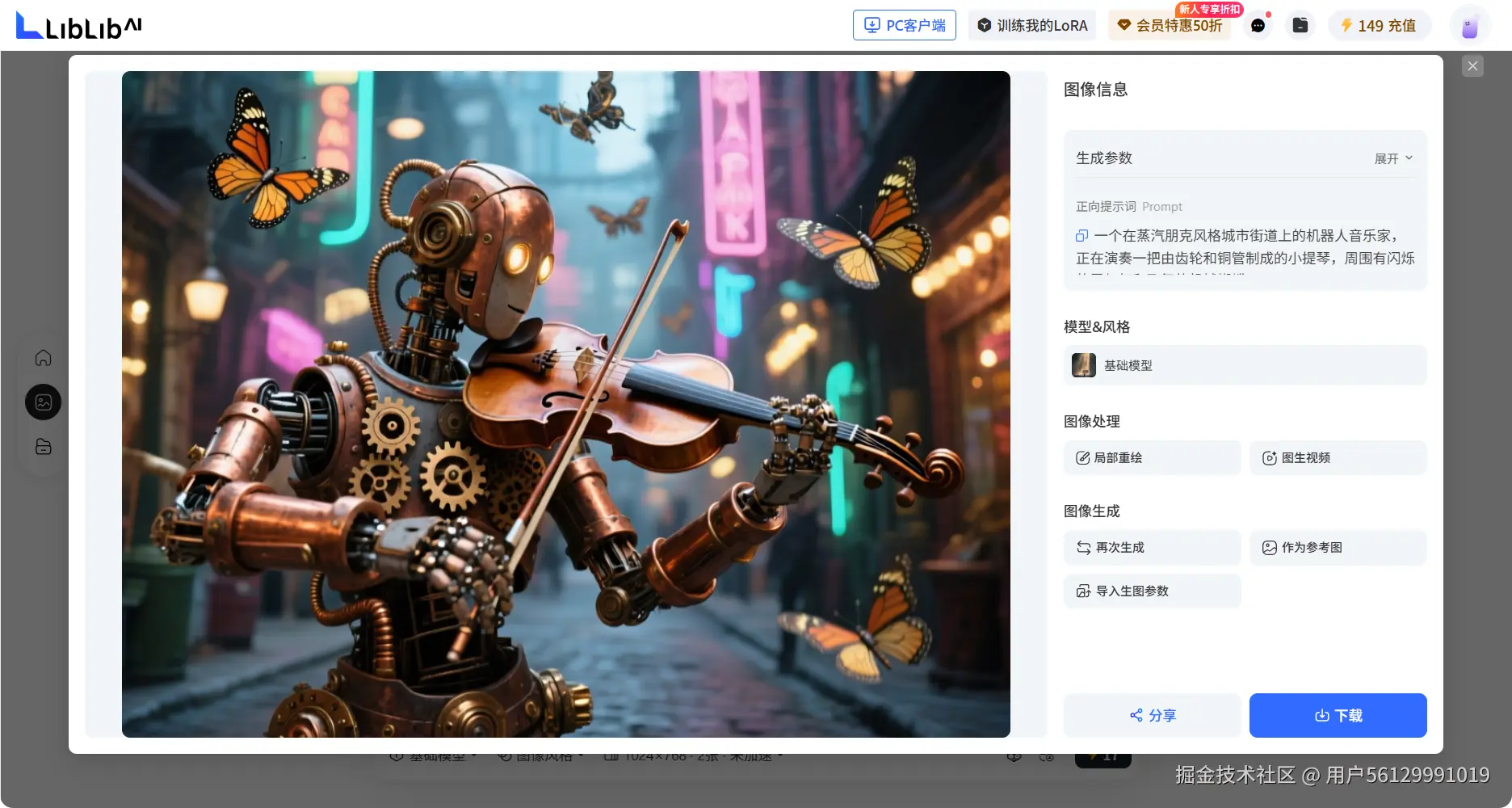Screen dimensions: 1512x808
Task: Open the 会员特惠50折 membership offer
Action: pyautogui.click(x=1170, y=25)
